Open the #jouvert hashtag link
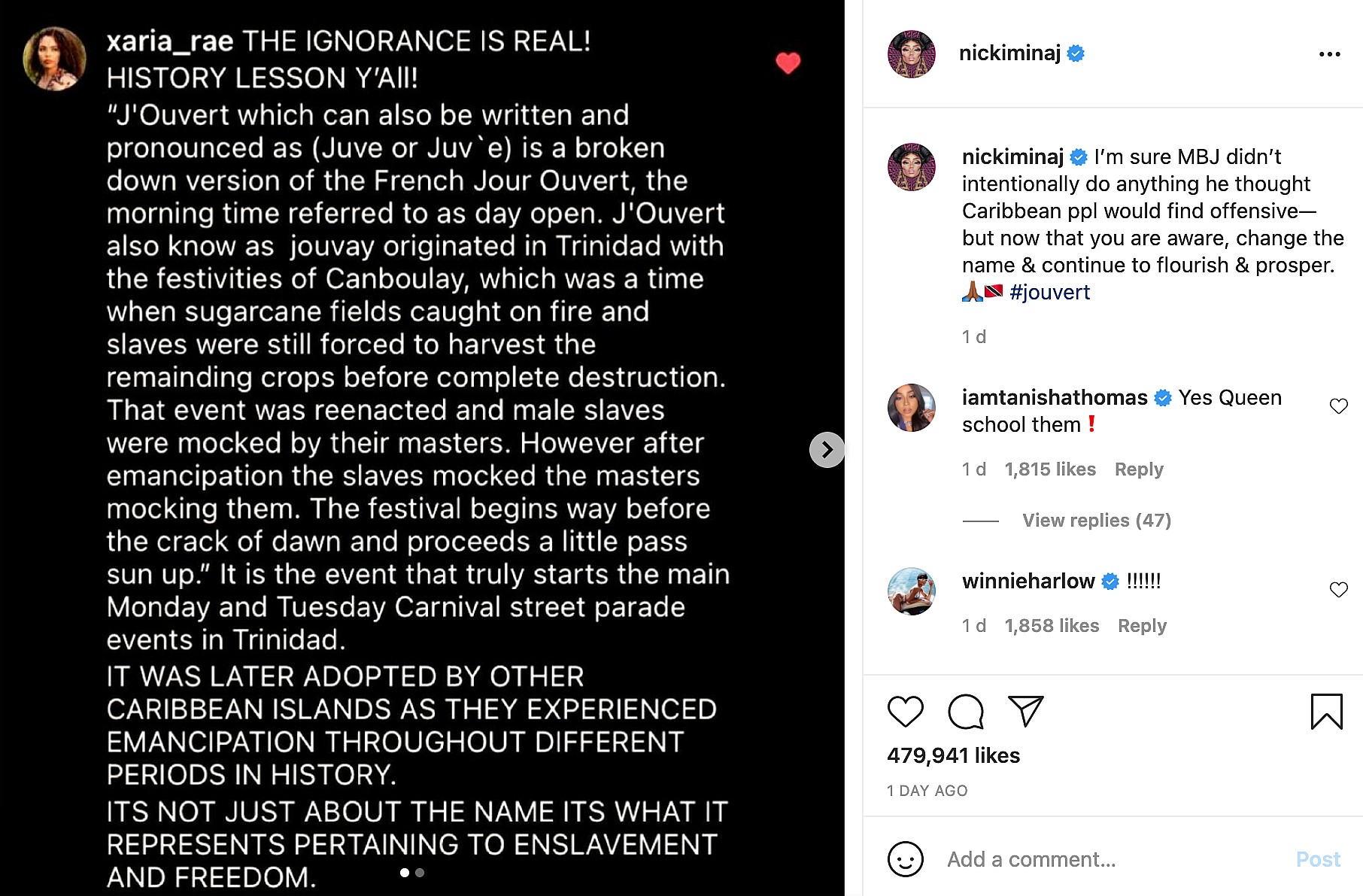1363x896 pixels. pyautogui.click(x=1049, y=292)
